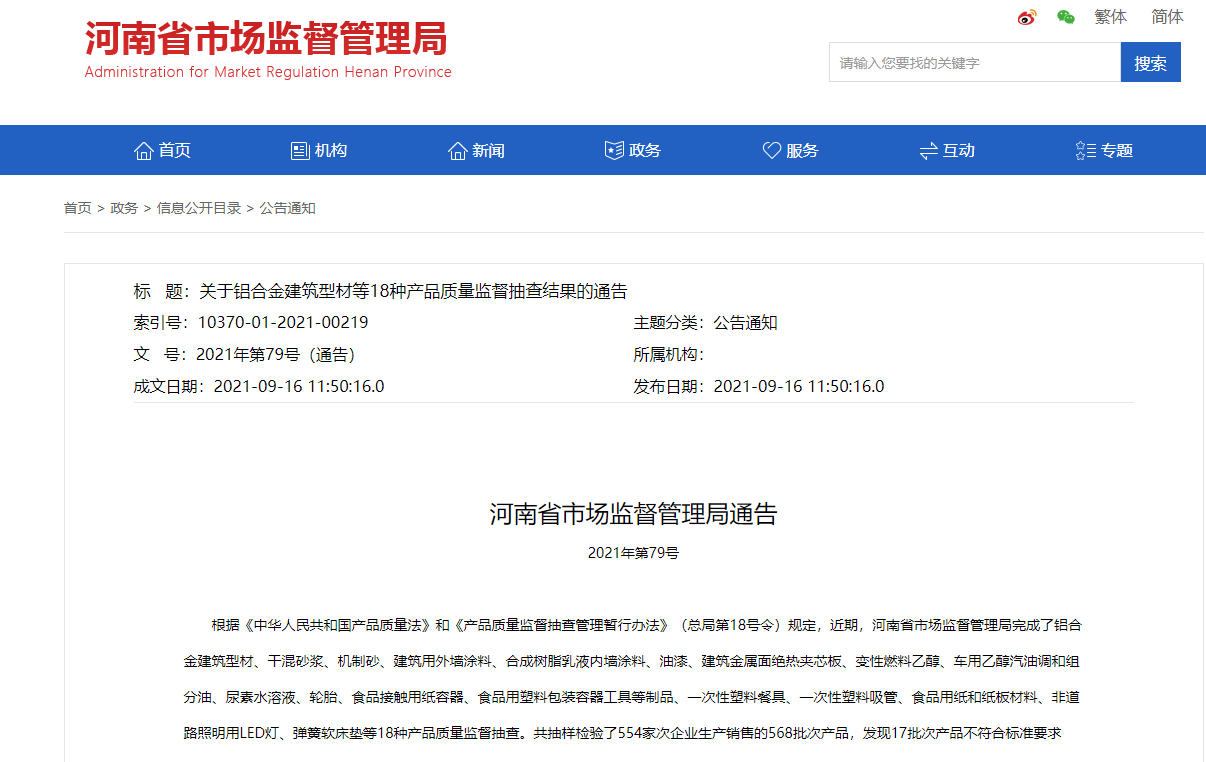Click the heading 河南省市场监督管理局通告

tap(633, 515)
